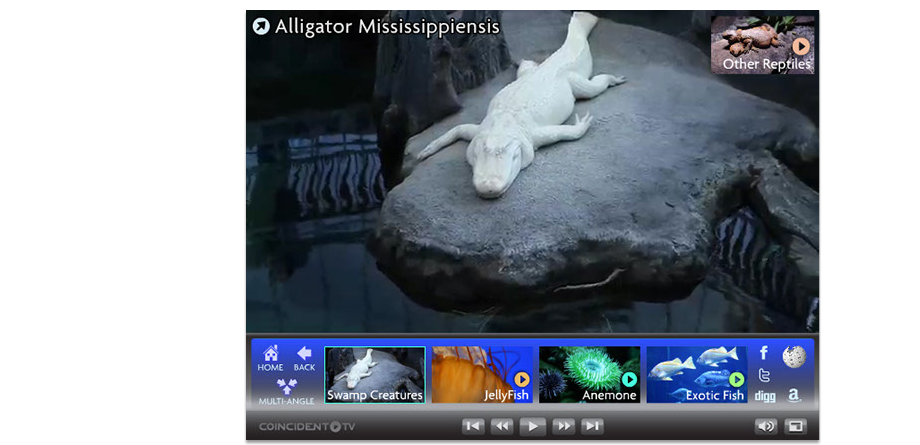Skip to the previous track
Image resolution: width=920 pixels, height=445 pixels.
tap(473, 426)
